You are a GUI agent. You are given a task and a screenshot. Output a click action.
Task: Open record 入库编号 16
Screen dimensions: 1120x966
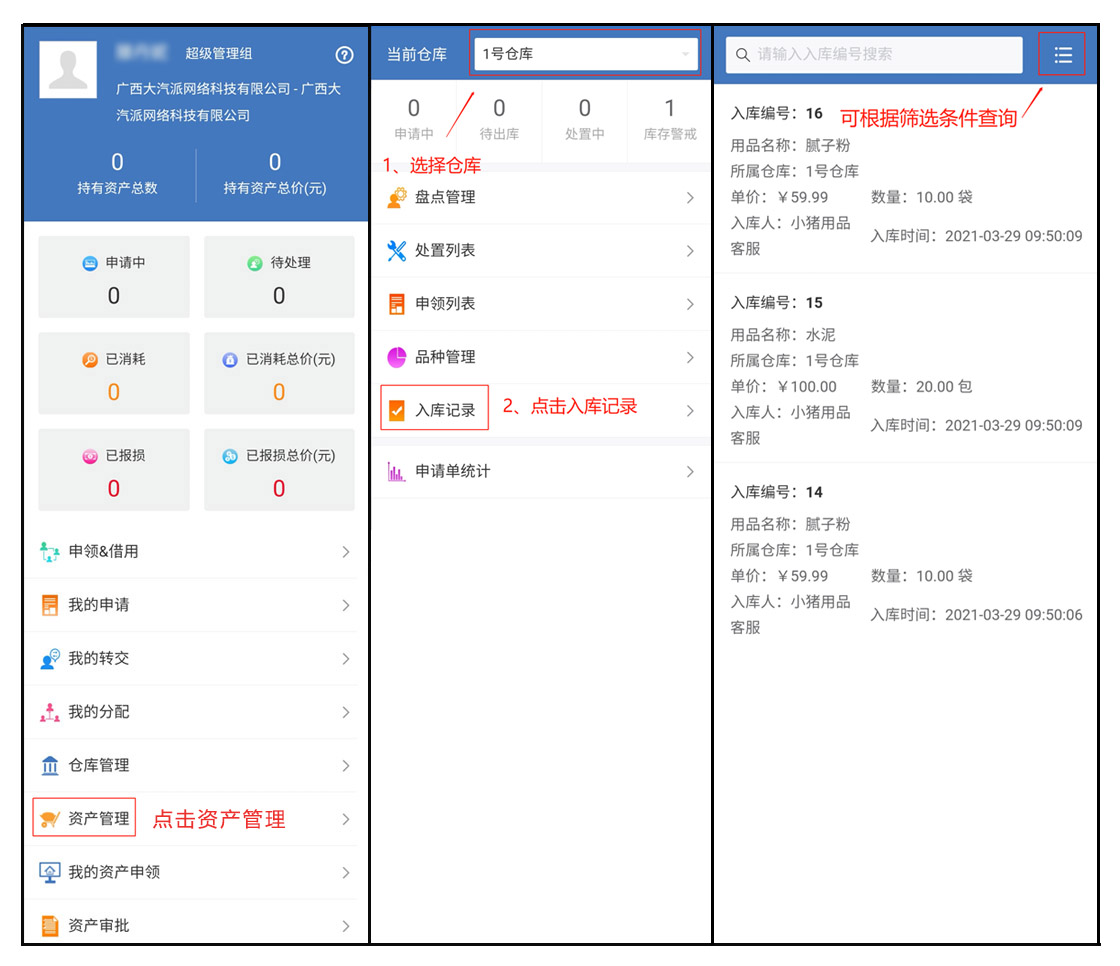point(906,181)
